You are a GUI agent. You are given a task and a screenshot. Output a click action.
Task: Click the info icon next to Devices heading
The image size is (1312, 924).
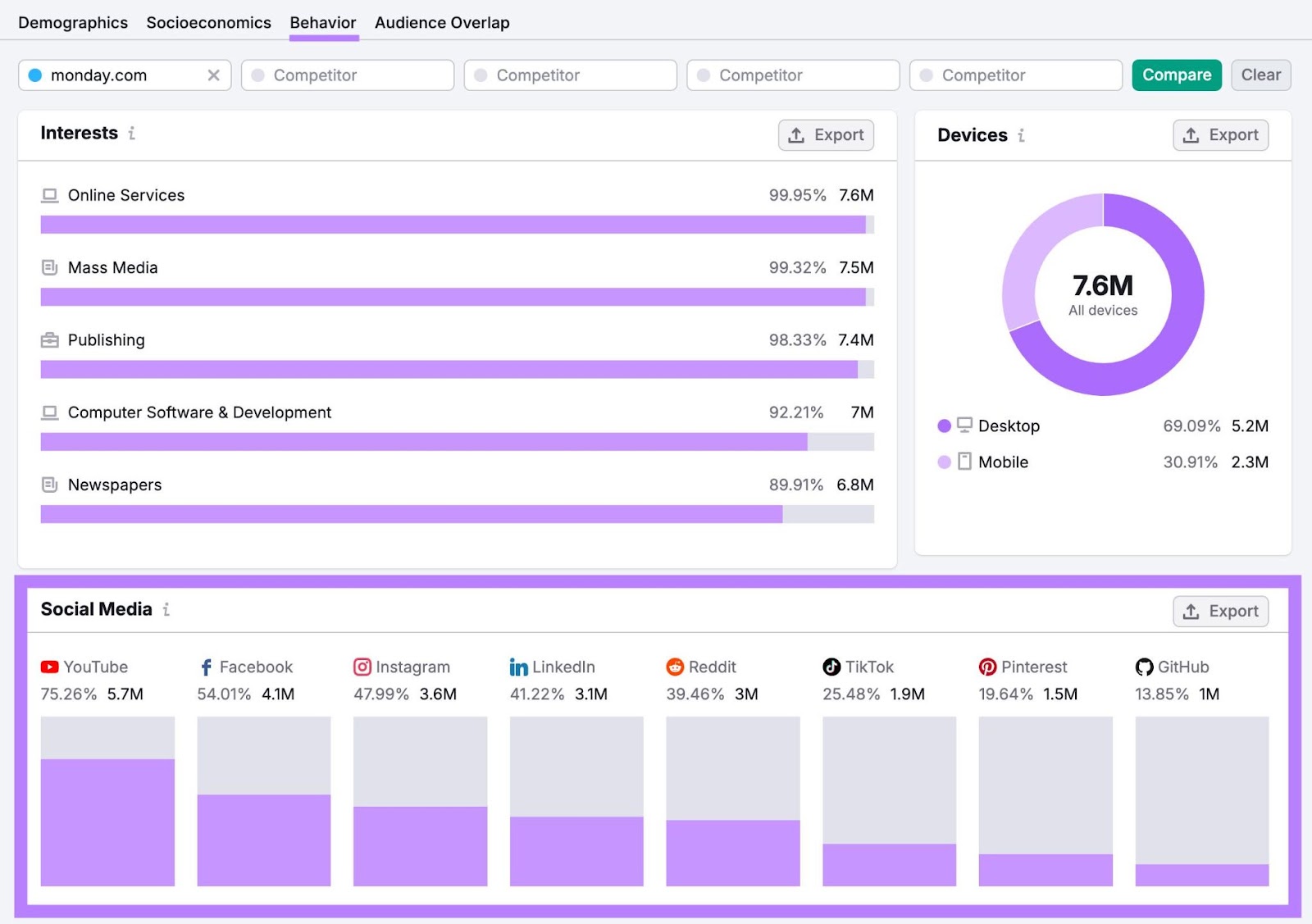[x=1021, y=136]
